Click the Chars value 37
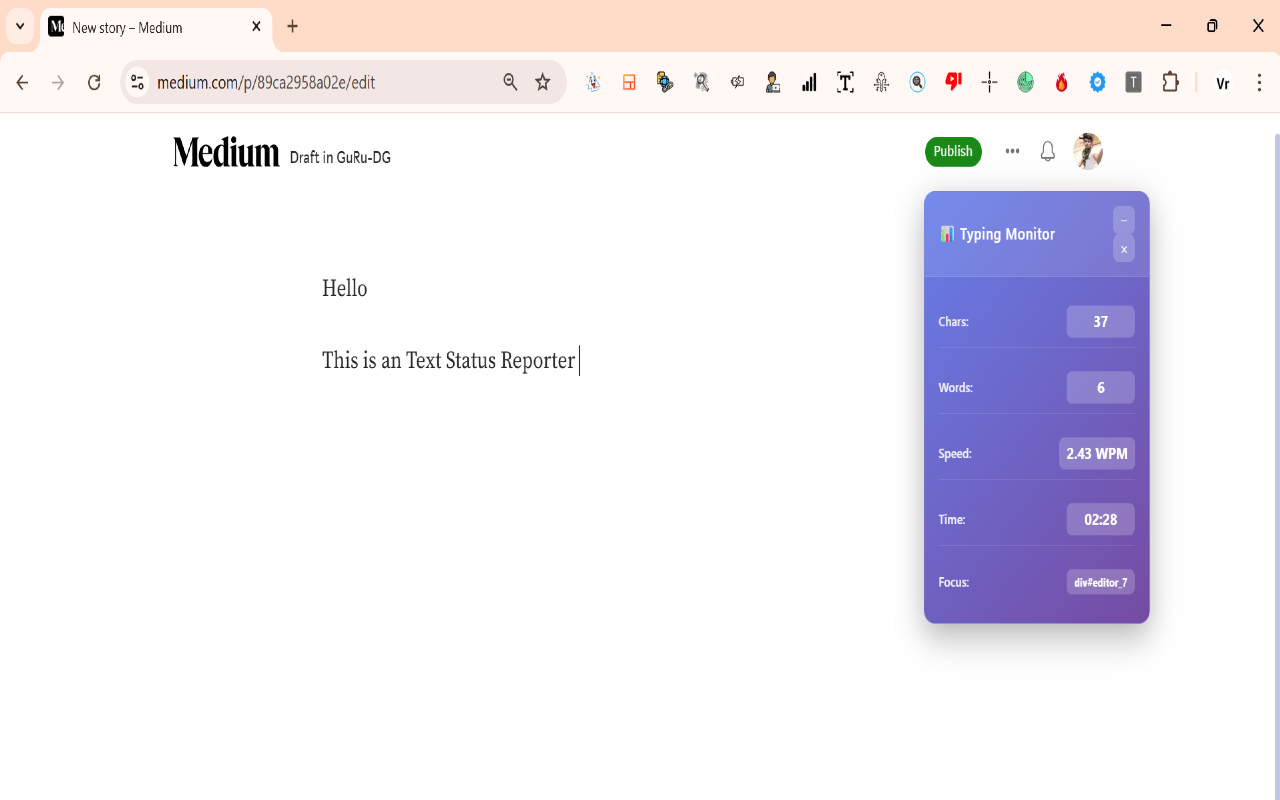Viewport: 1280px width, 800px height. (1101, 322)
